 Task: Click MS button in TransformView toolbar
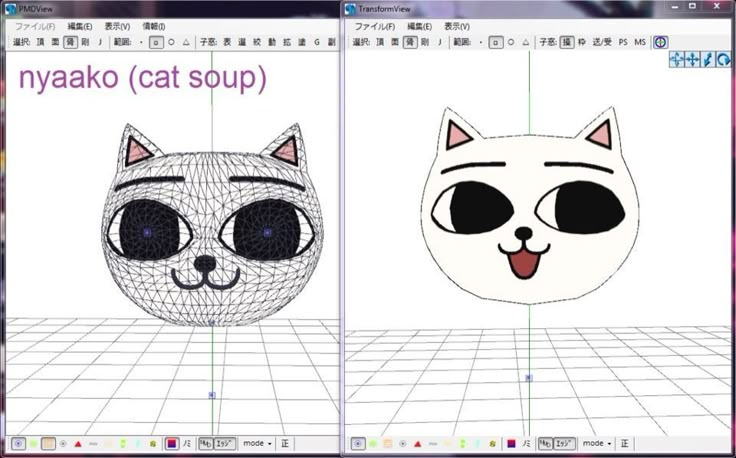coord(640,42)
